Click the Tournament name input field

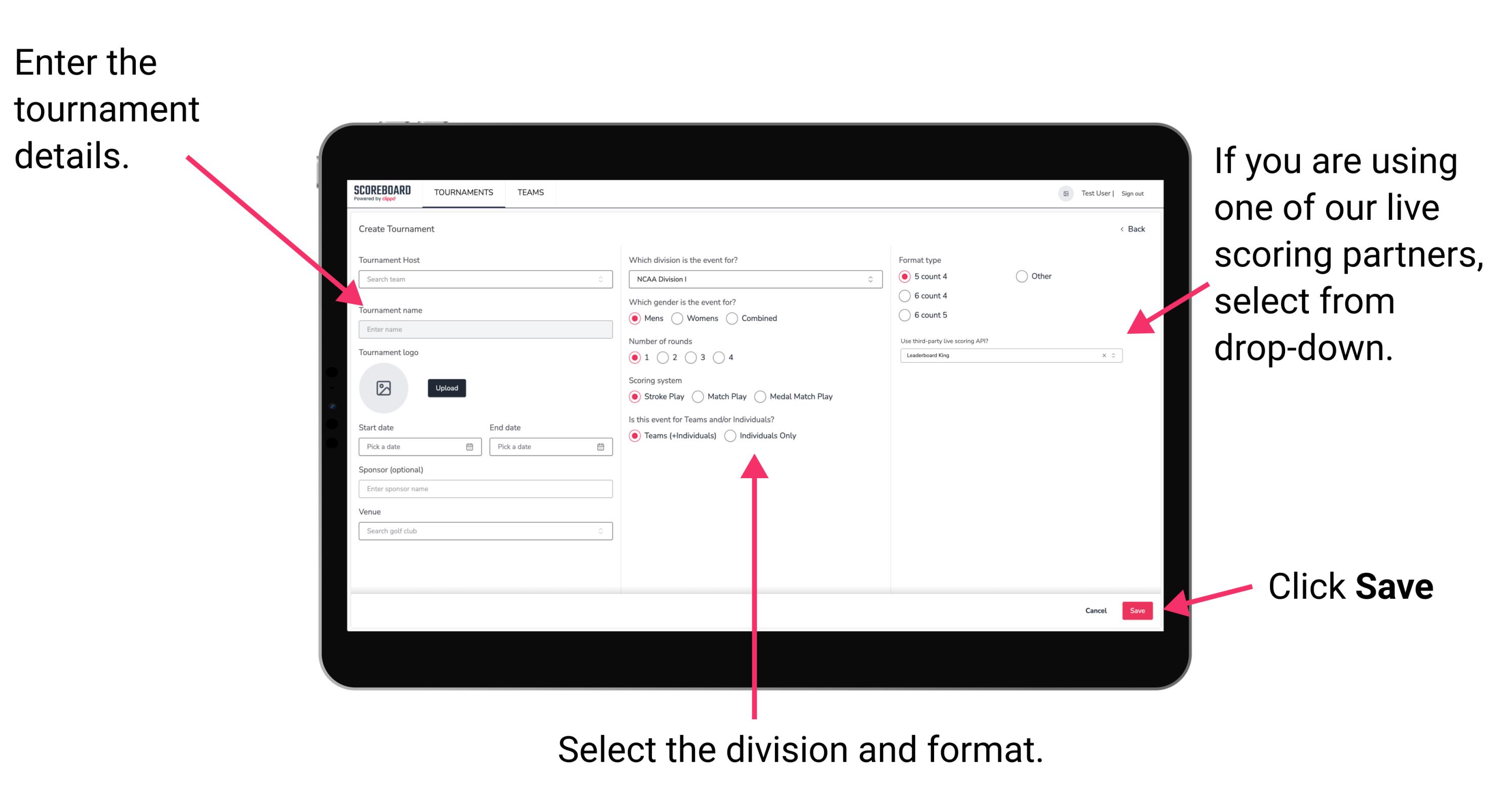click(484, 330)
